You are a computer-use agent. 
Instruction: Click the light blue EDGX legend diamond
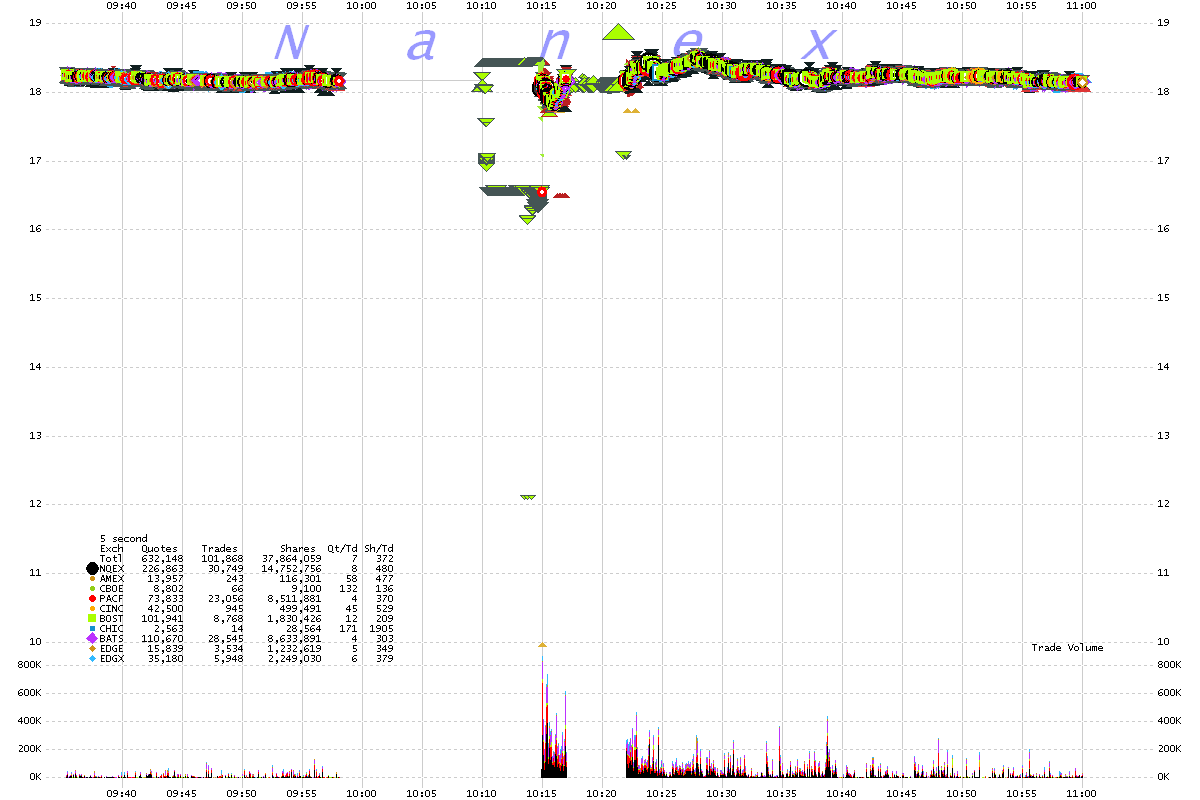[92, 659]
